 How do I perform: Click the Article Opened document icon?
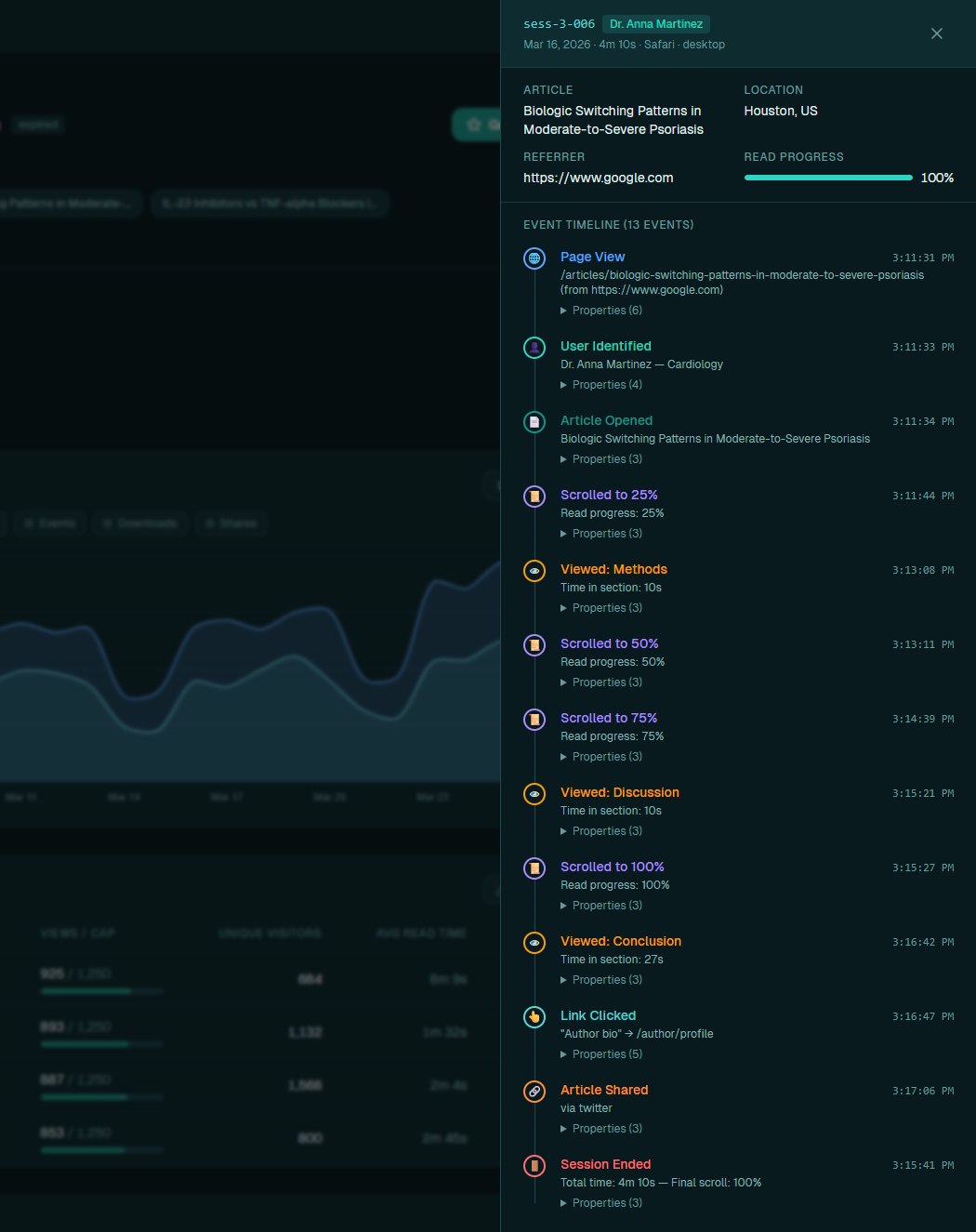(x=534, y=422)
